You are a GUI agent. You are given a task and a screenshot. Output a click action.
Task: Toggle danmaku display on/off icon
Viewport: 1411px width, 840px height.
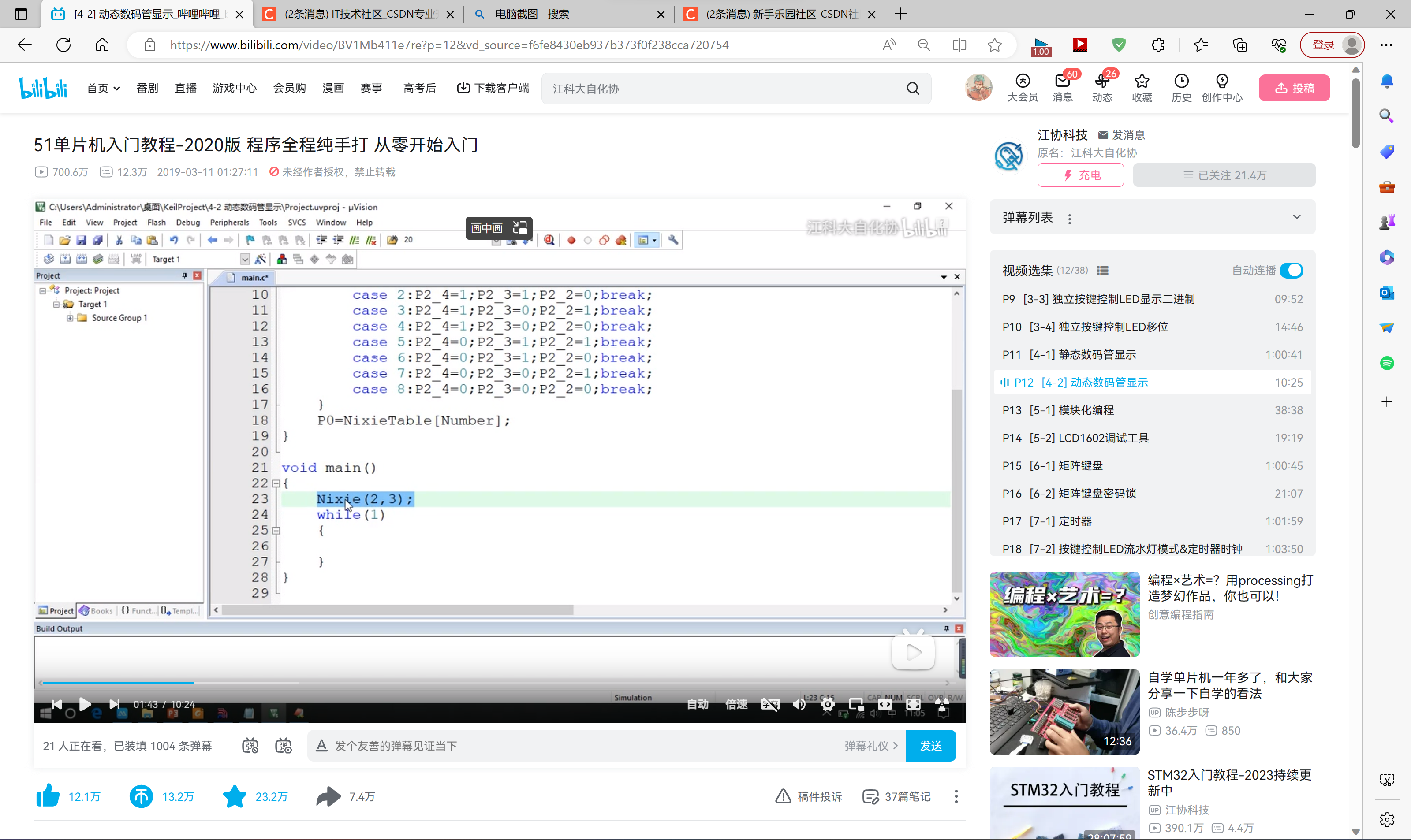pyautogui.click(x=250, y=746)
